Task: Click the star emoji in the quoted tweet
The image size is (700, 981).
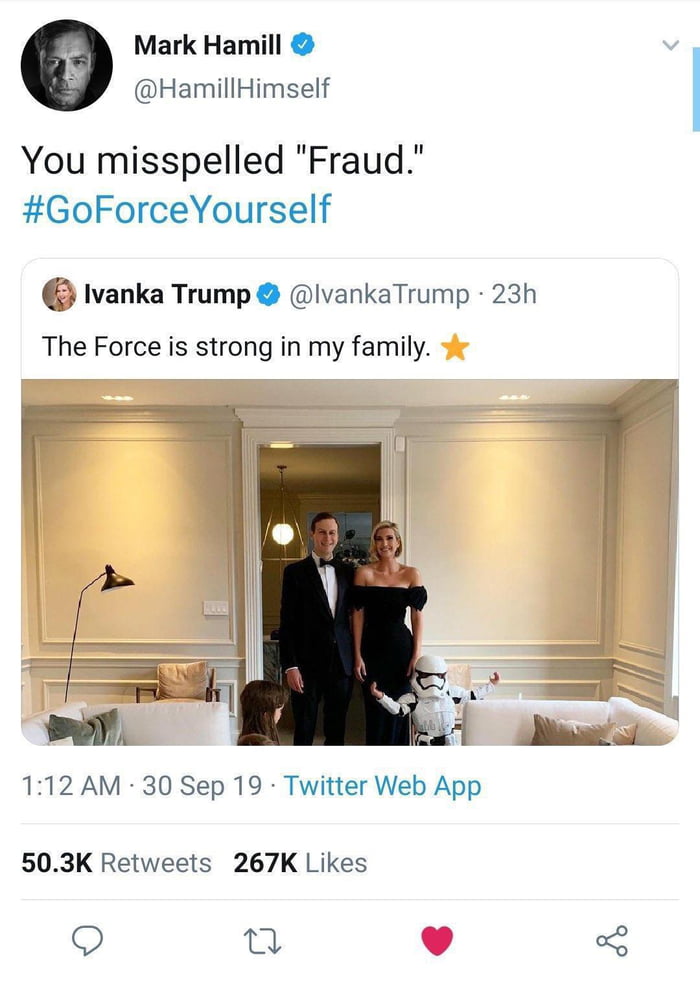Action: tap(455, 347)
